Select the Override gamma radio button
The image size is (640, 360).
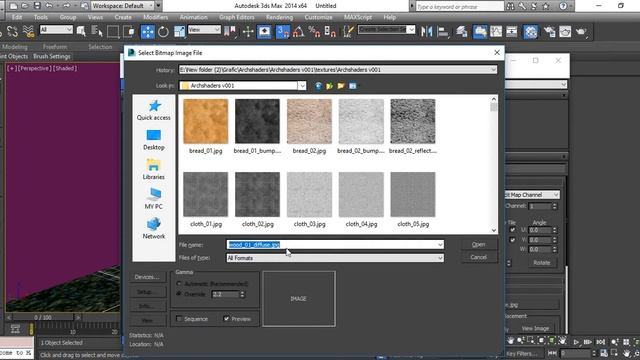click(x=179, y=294)
